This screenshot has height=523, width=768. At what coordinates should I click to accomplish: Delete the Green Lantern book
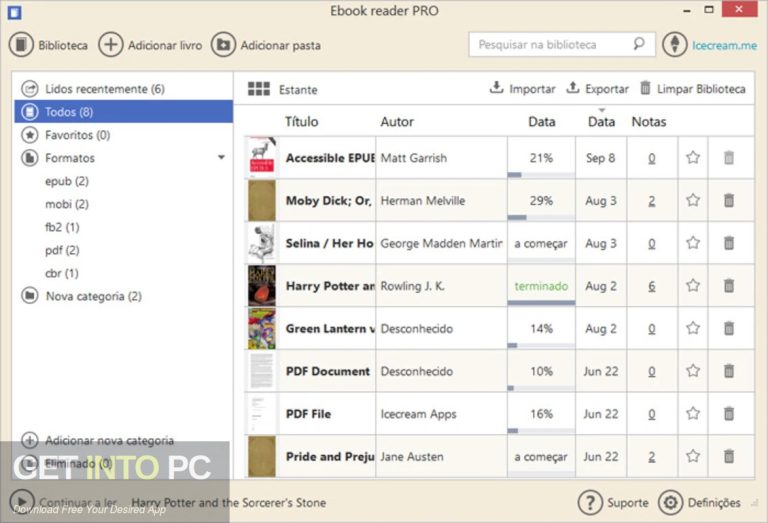coord(729,328)
